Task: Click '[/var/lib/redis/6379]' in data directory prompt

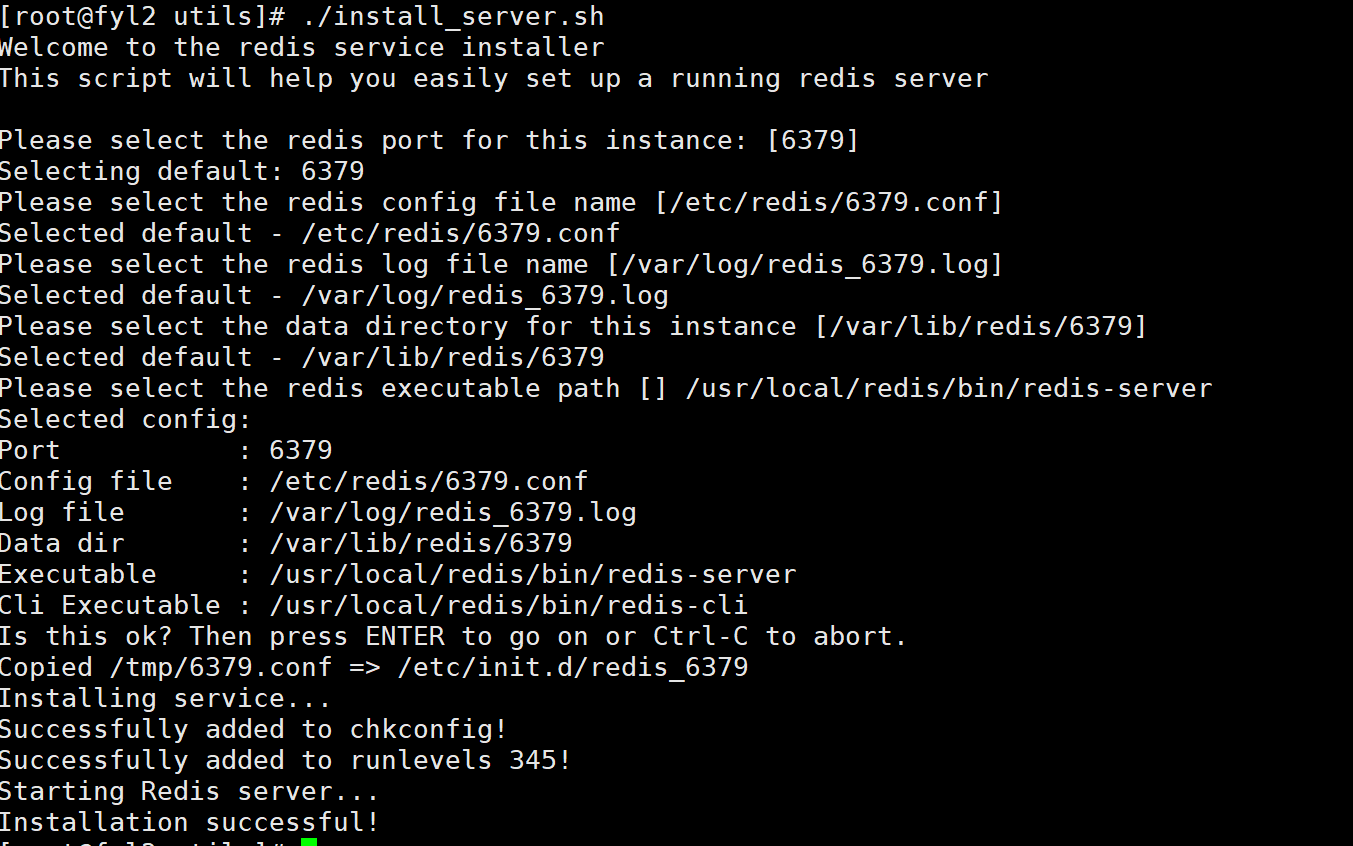Action: (x=981, y=326)
